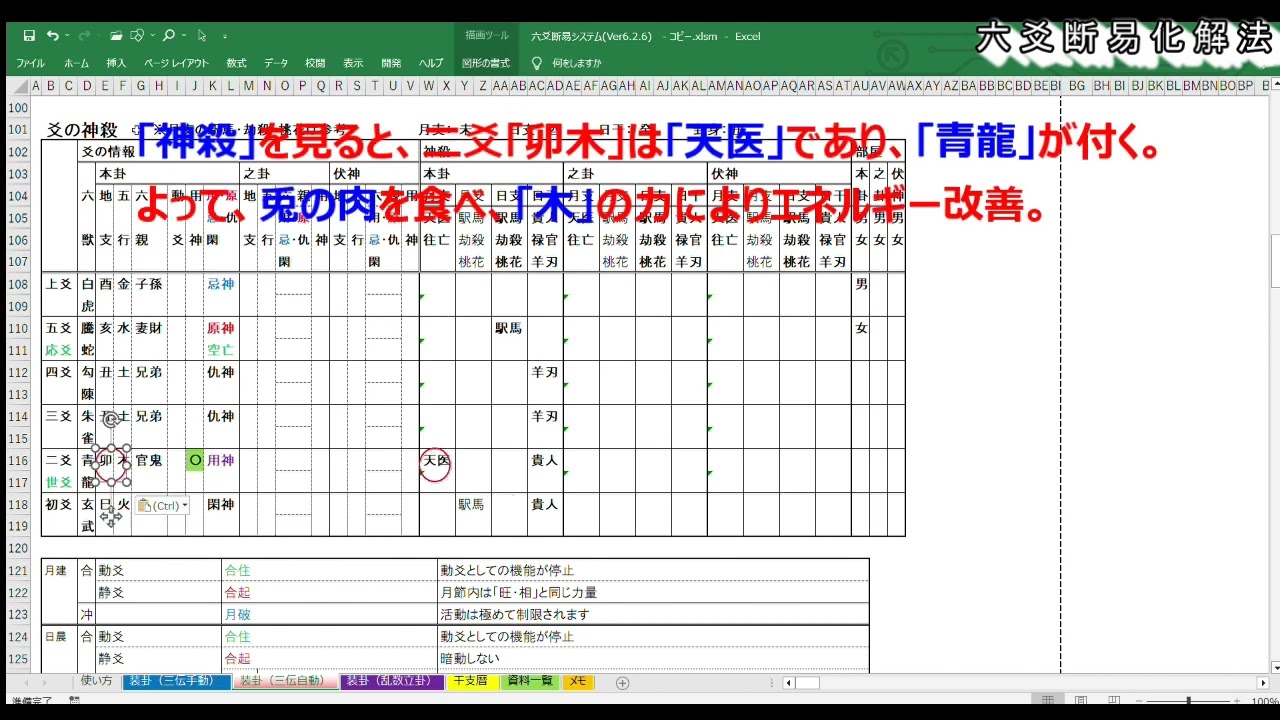This screenshot has width=1280, height=720.
Task: Click the Undo arrow icon
Action: tap(52, 36)
